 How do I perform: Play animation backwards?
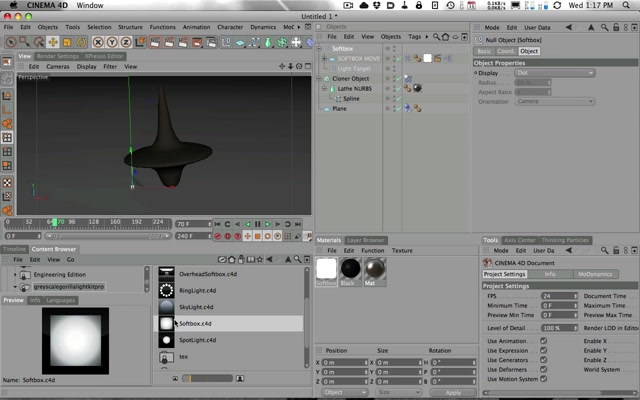tap(247, 224)
